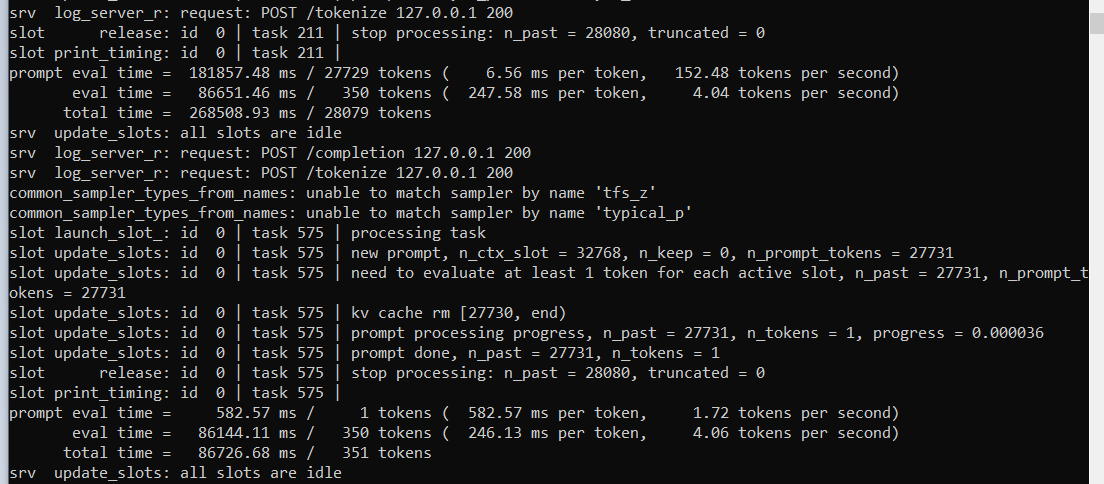The width and height of the screenshot is (1104, 484).
Task: Click the progress = 0.000036 text
Action: pos(958,333)
